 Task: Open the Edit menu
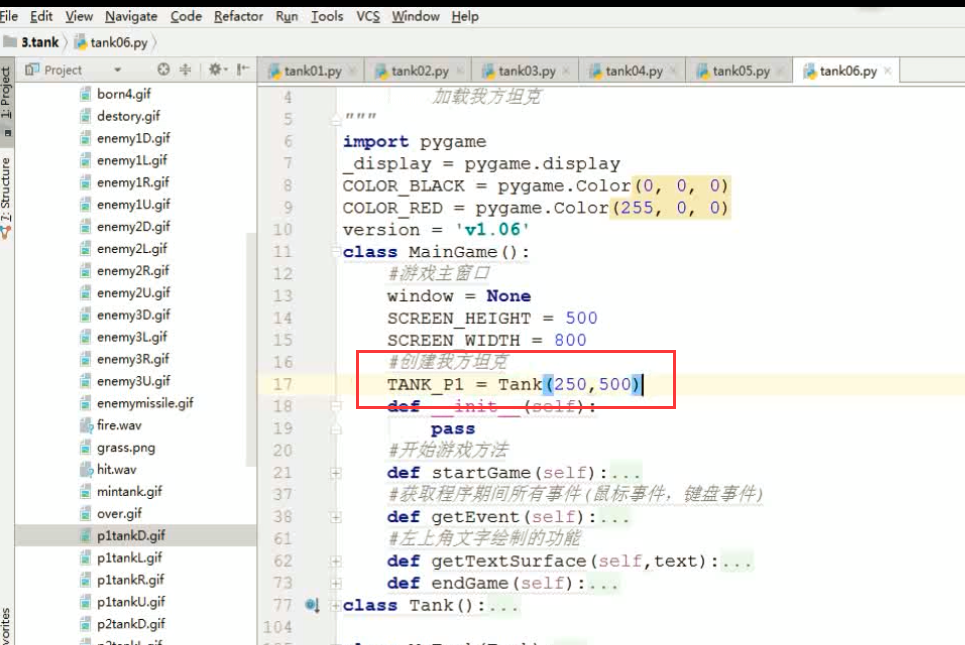click(41, 17)
